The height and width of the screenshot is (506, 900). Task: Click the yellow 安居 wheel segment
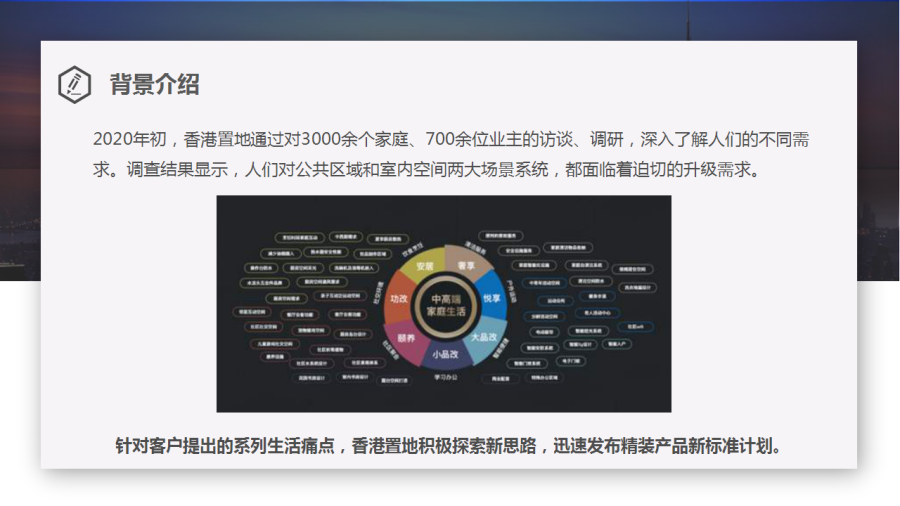424,264
